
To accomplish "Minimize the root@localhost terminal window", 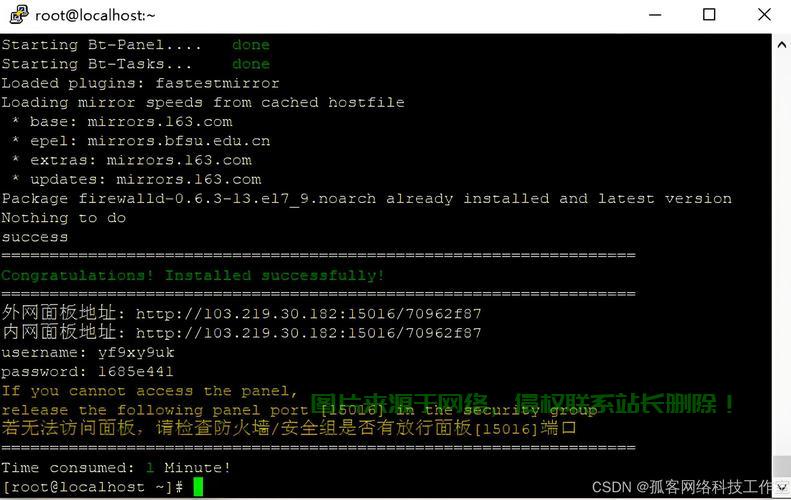I will pyautogui.click(x=655, y=15).
